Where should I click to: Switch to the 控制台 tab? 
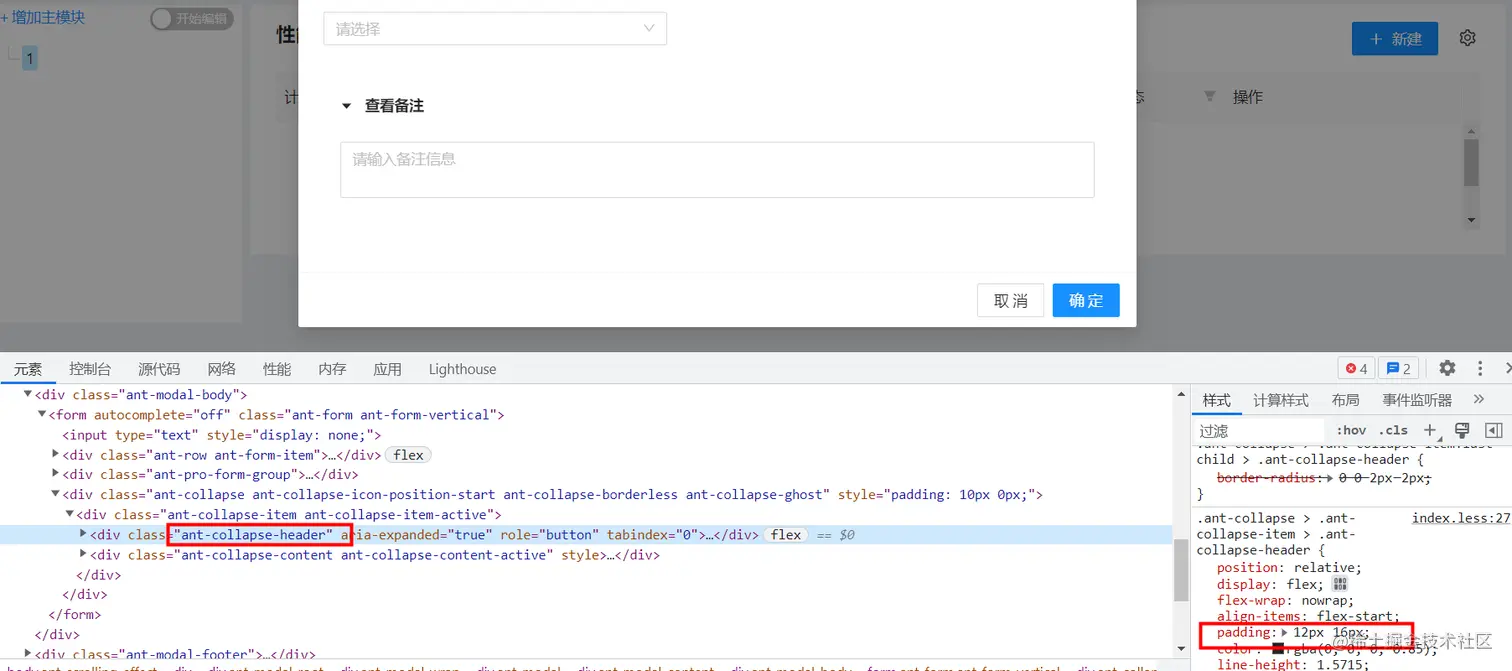tap(90, 369)
